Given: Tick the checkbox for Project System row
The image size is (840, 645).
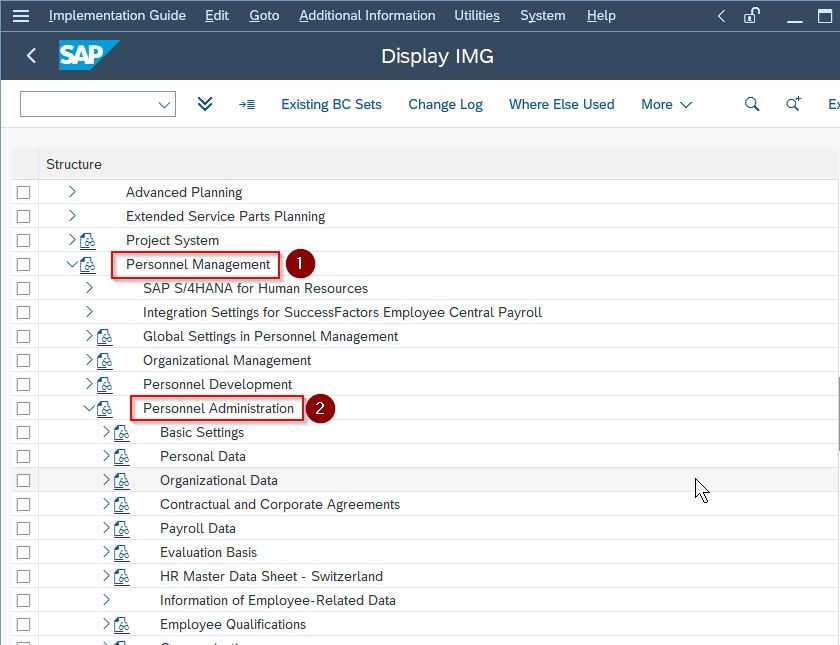Looking at the screenshot, I should [24, 241].
